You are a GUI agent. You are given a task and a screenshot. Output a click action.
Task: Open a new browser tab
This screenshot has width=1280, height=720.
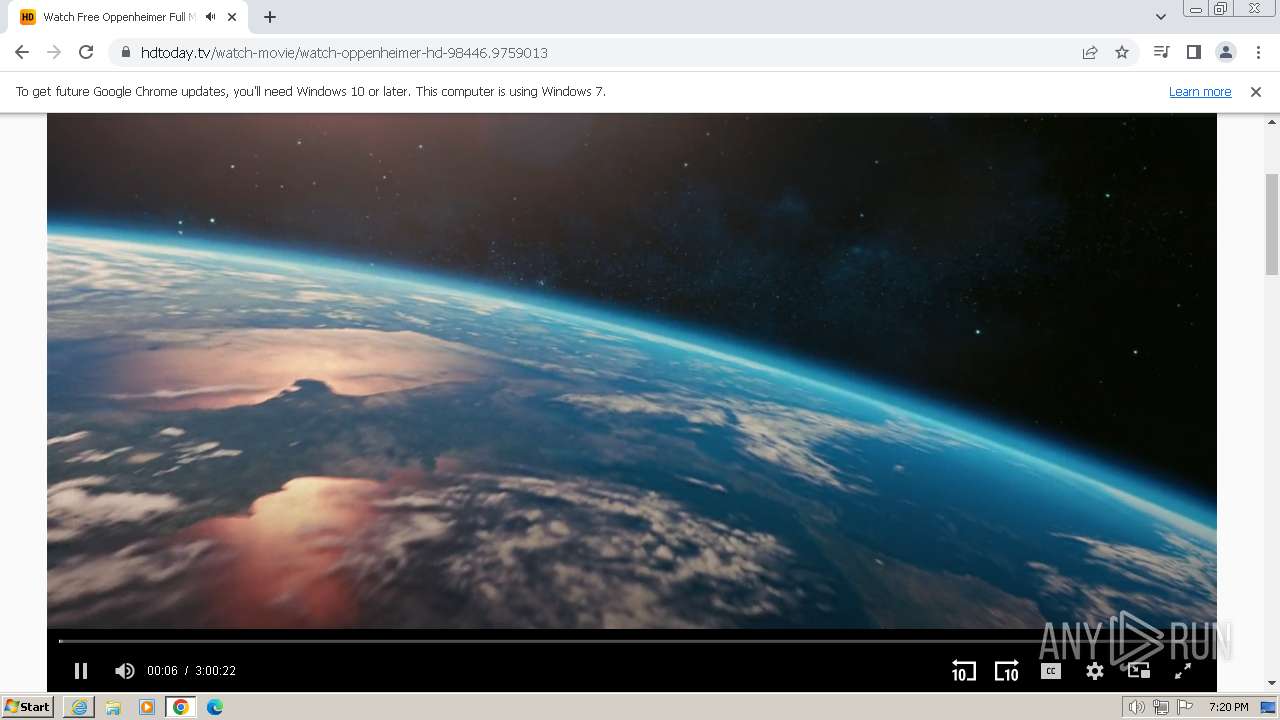(x=269, y=17)
